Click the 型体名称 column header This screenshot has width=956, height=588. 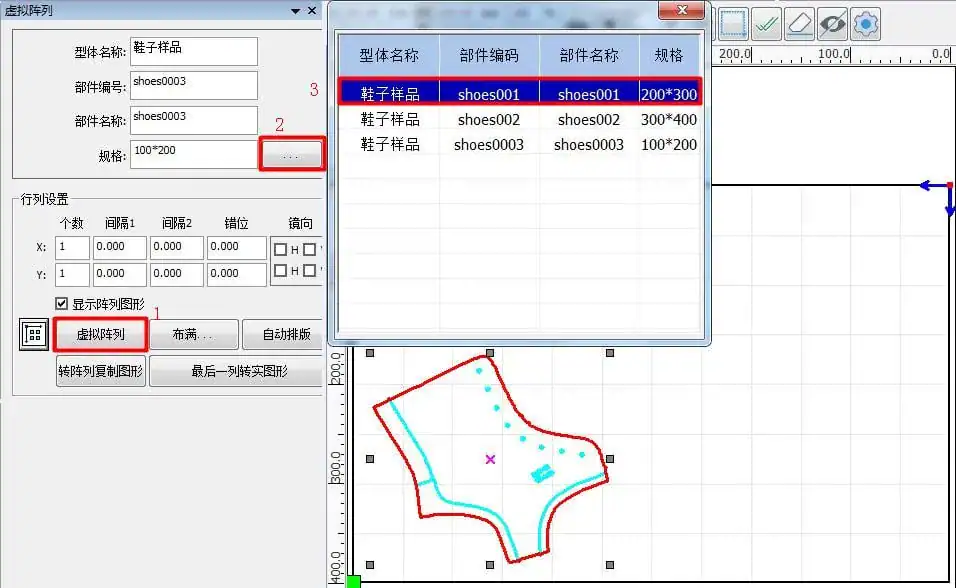pyautogui.click(x=389, y=56)
